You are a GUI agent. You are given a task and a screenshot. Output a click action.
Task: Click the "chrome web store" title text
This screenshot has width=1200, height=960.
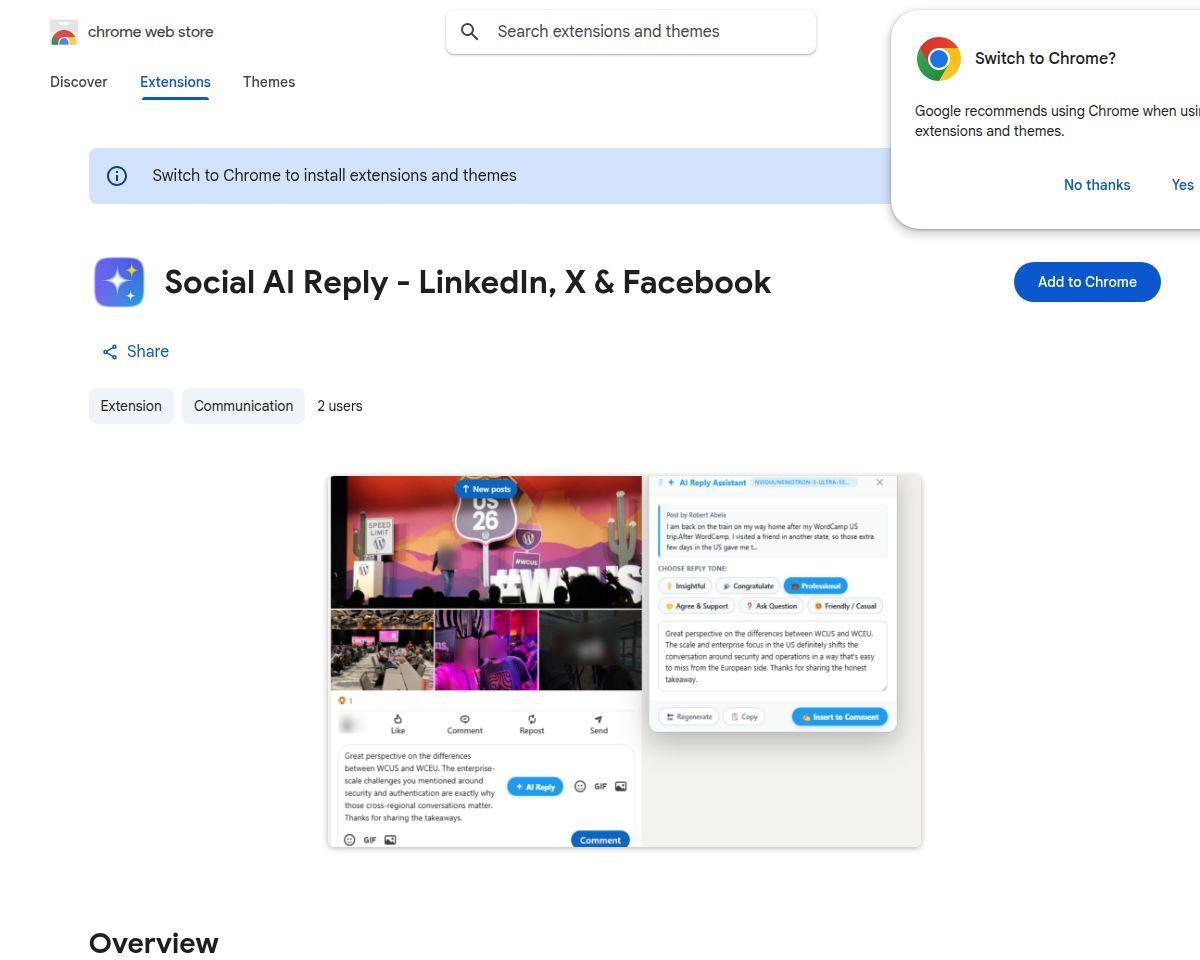click(150, 32)
